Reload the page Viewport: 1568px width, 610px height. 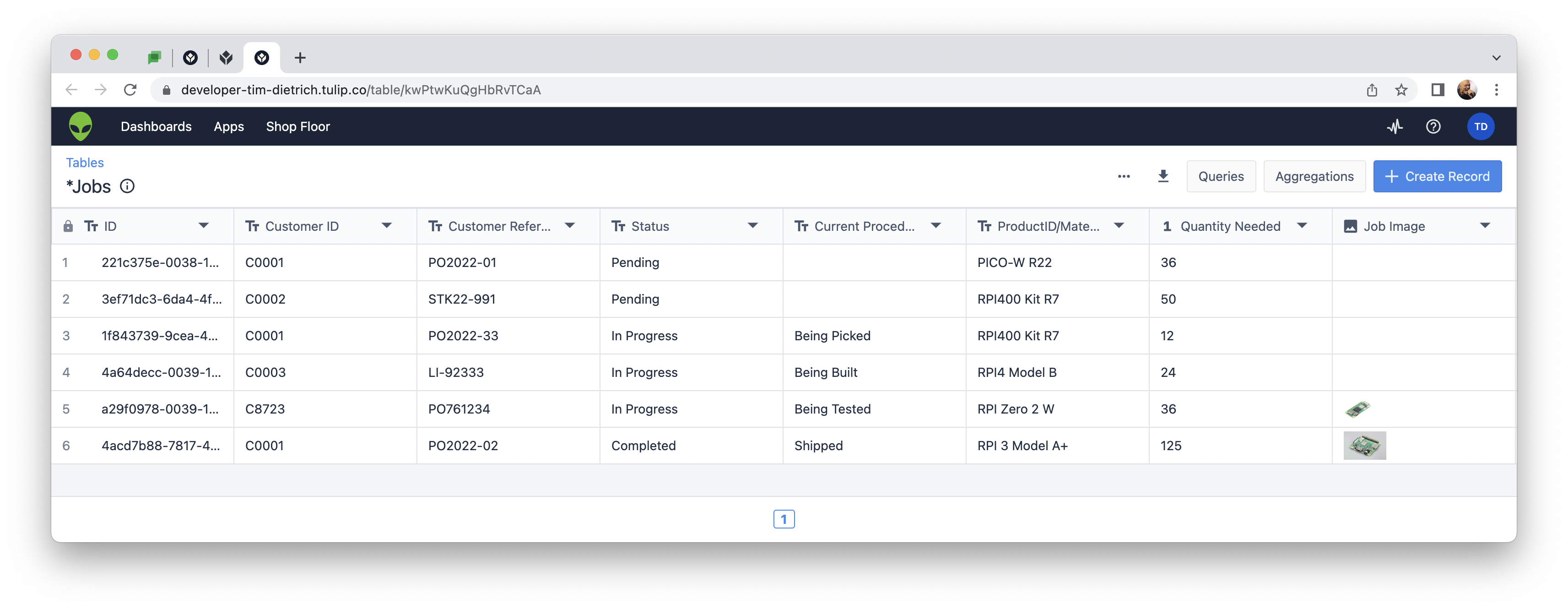click(130, 90)
